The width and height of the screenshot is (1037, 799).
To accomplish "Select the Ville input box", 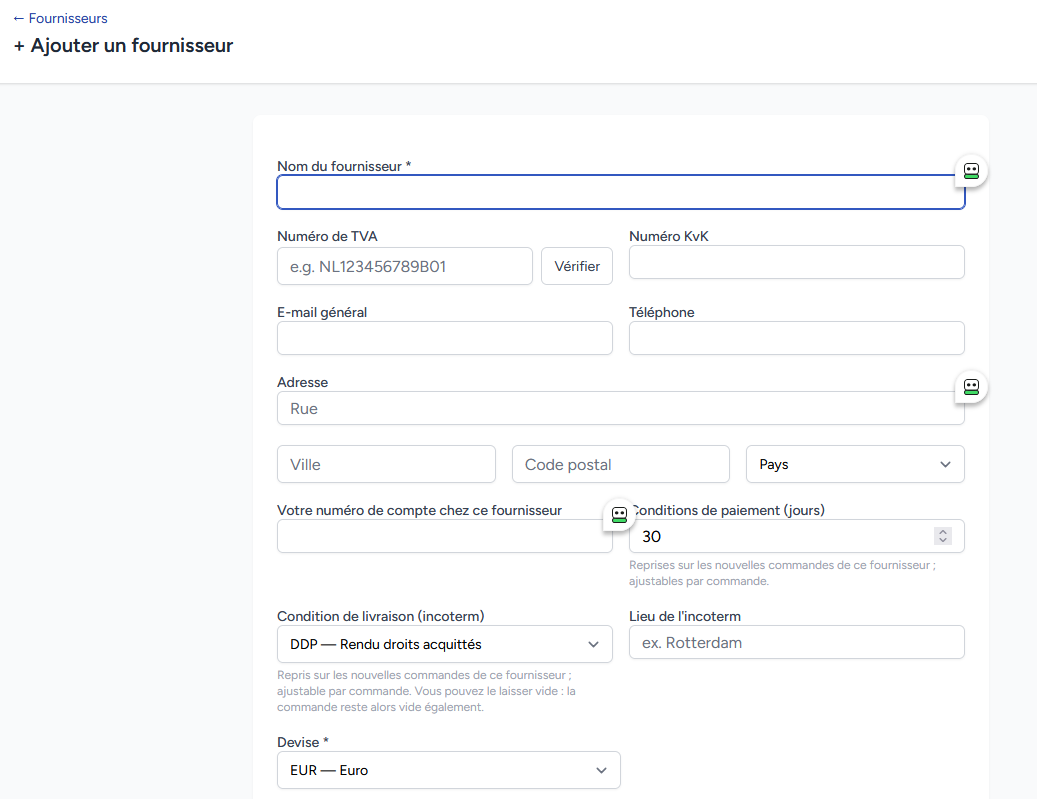I will (x=386, y=464).
